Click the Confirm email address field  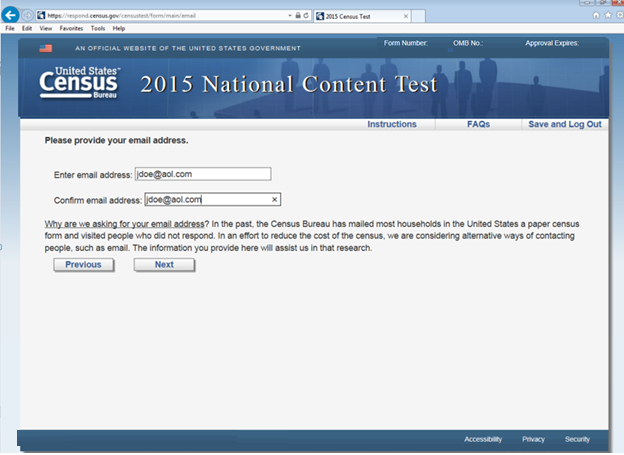point(213,199)
